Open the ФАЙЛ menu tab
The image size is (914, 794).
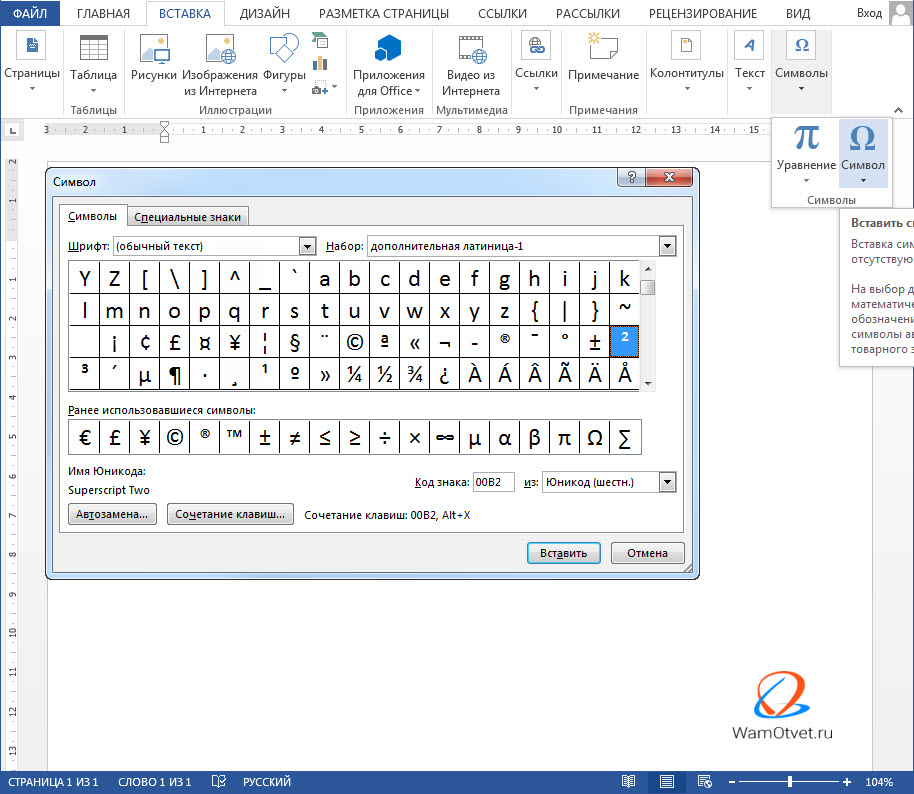point(30,13)
